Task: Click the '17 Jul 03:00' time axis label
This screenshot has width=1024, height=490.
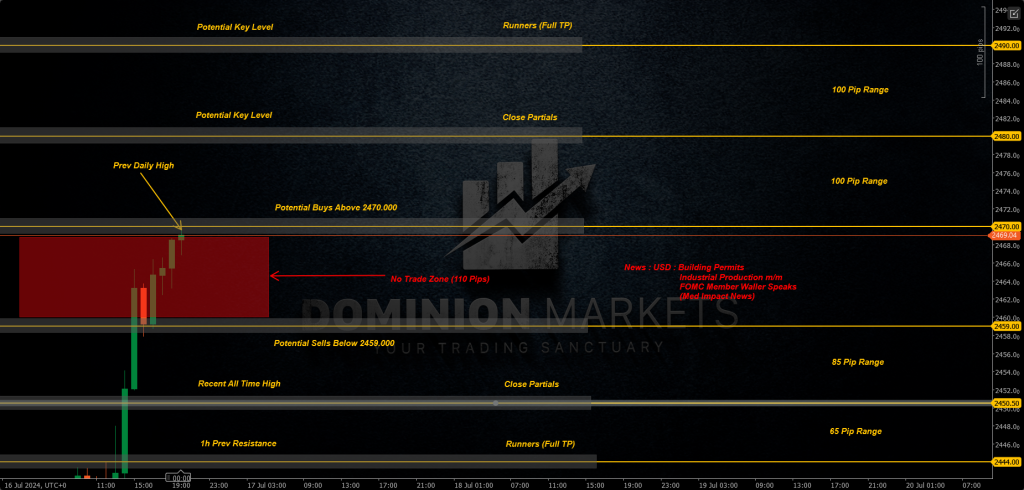Action: click(268, 486)
